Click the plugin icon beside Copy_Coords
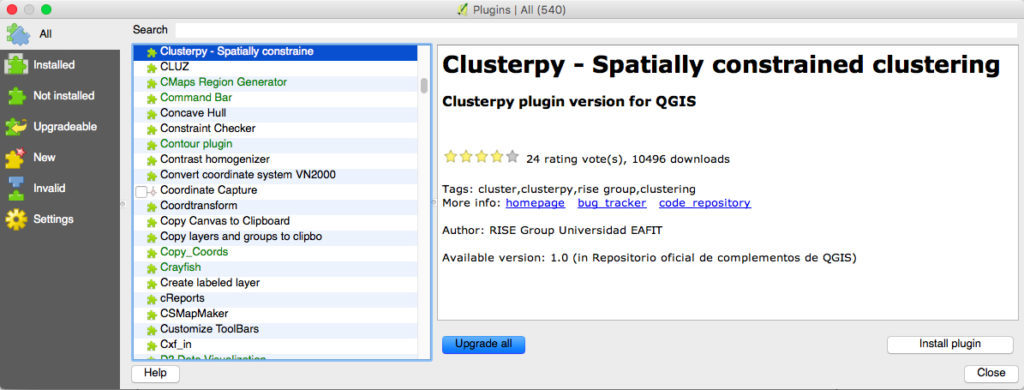This screenshot has height=390, width=1024. coord(152,253)
